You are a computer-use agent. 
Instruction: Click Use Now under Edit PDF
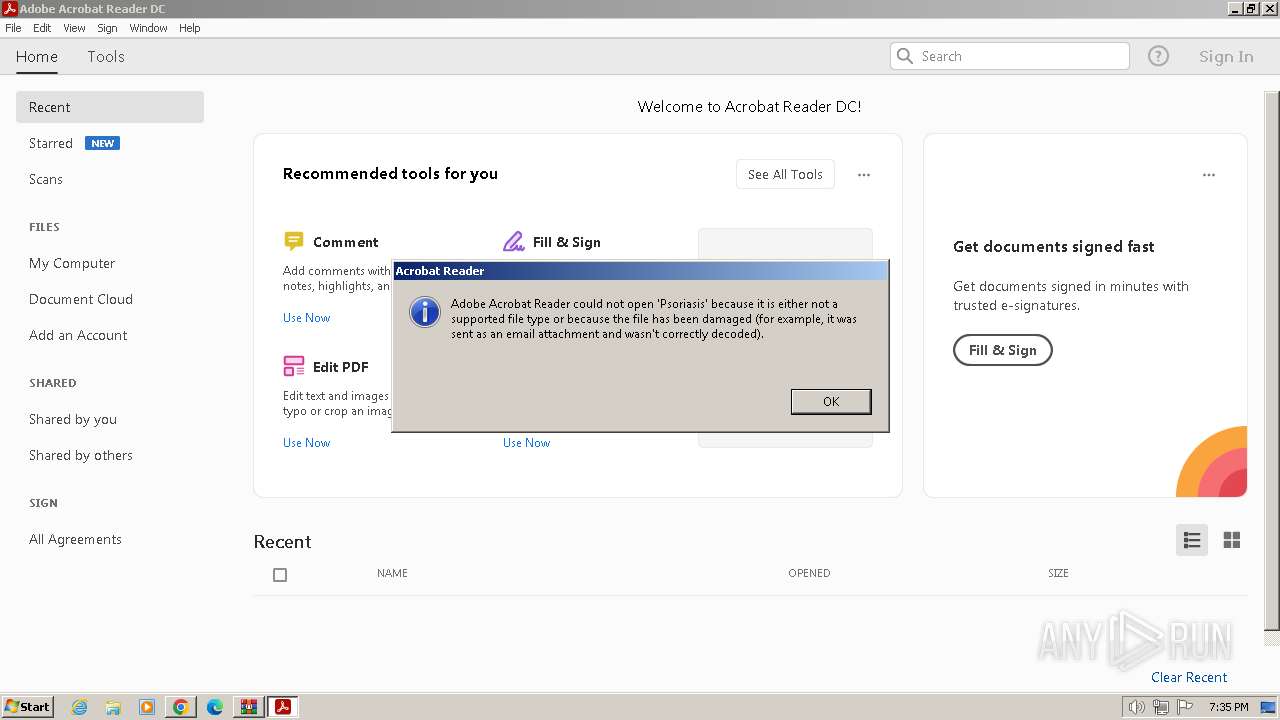(306, 443)
